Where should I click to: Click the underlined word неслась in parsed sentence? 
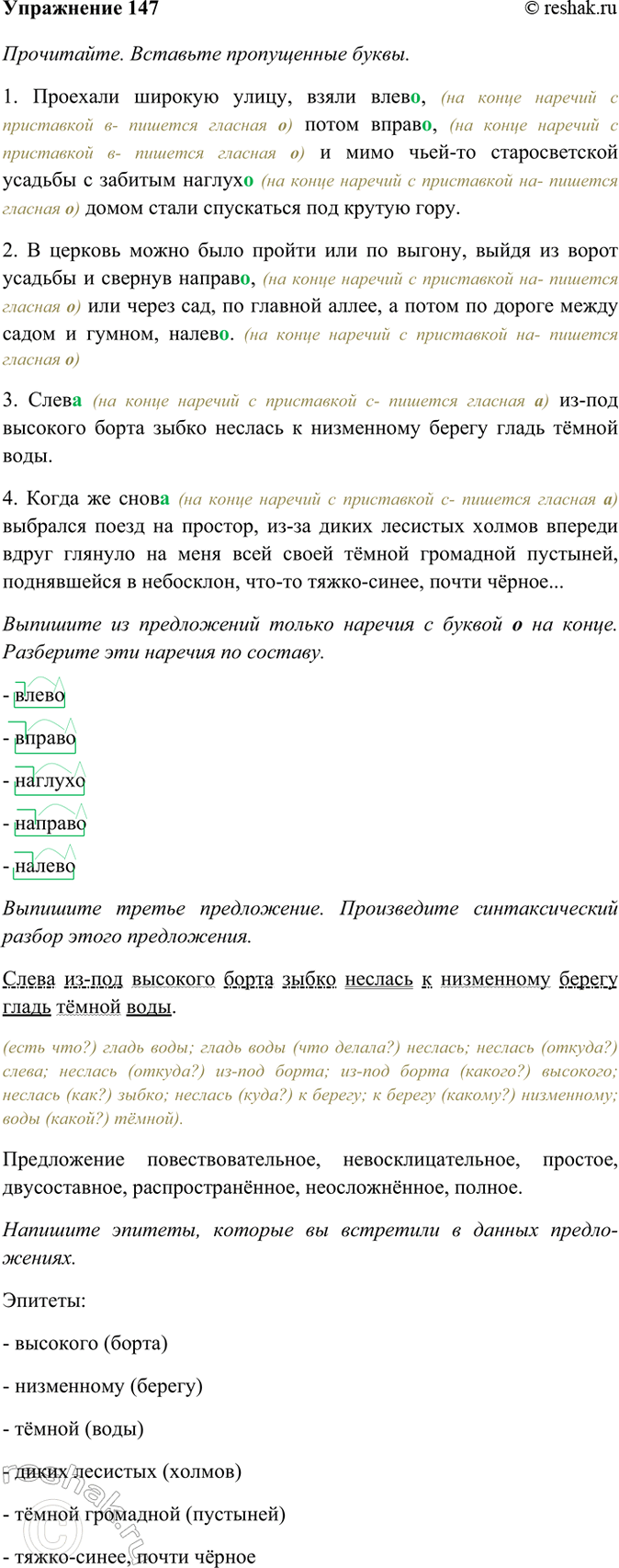tap(378, 980)
